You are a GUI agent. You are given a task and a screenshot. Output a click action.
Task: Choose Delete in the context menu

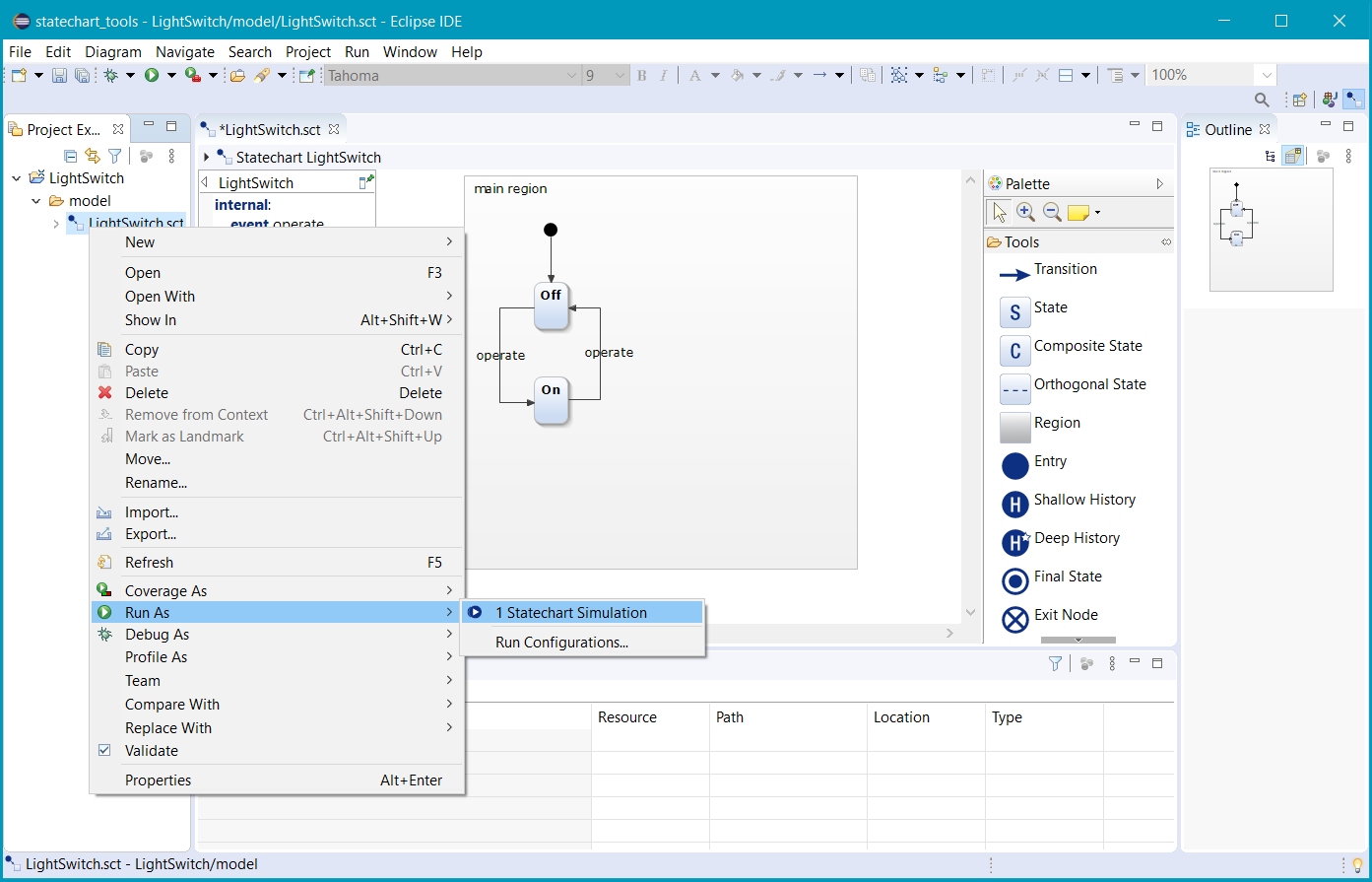[x=277, y=393]
